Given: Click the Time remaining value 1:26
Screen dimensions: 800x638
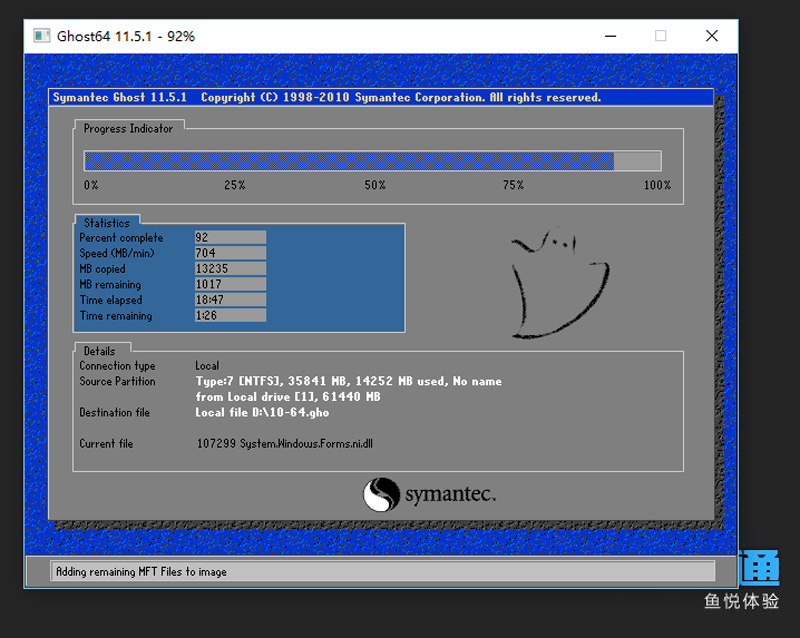Looking at the screenshot, I should pos(230,315).
